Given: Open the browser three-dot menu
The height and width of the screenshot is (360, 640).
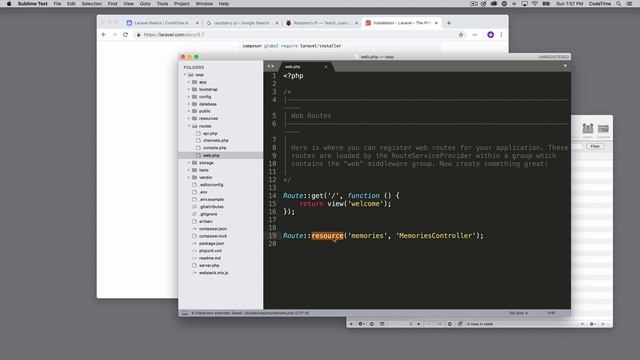Looking at the screenshot, I should tap(501, 35).
